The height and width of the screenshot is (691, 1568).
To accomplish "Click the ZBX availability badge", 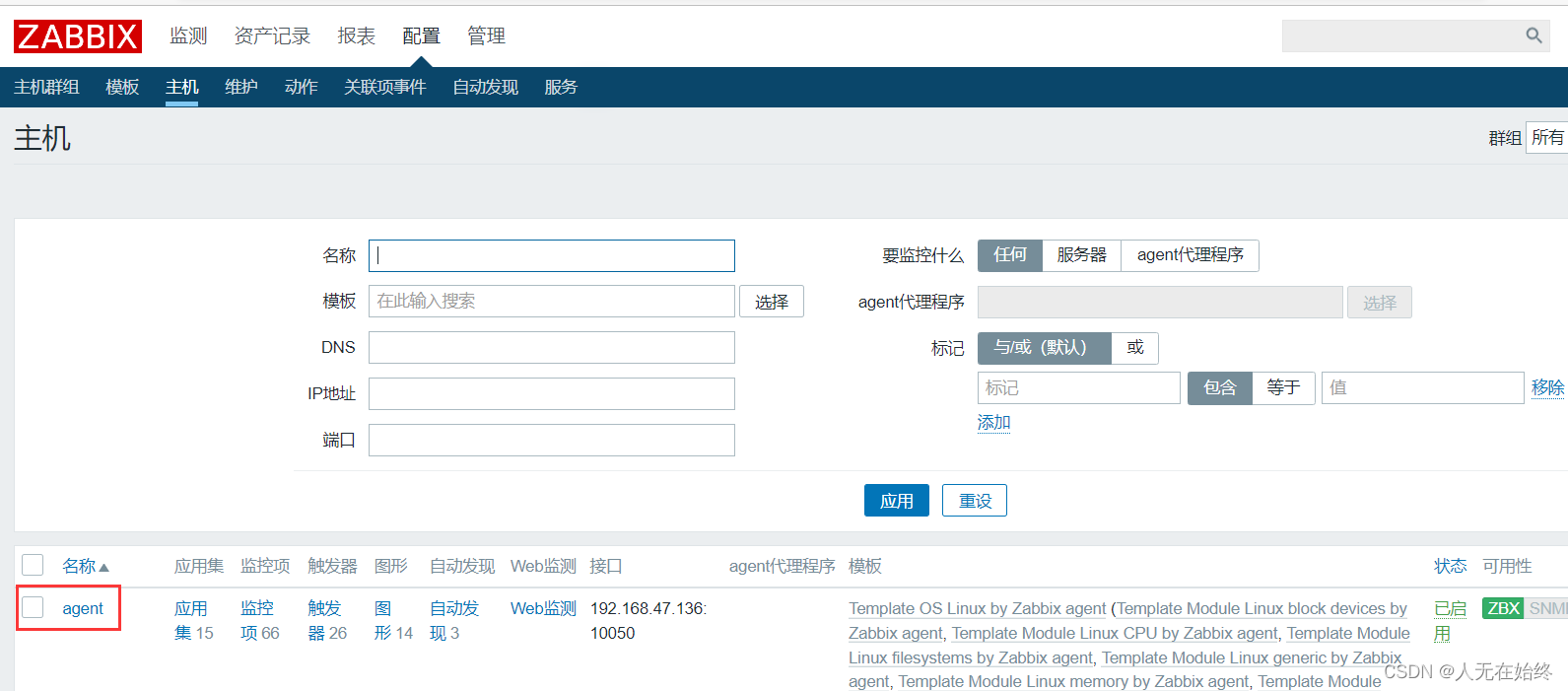I will tap(1503, 608).
